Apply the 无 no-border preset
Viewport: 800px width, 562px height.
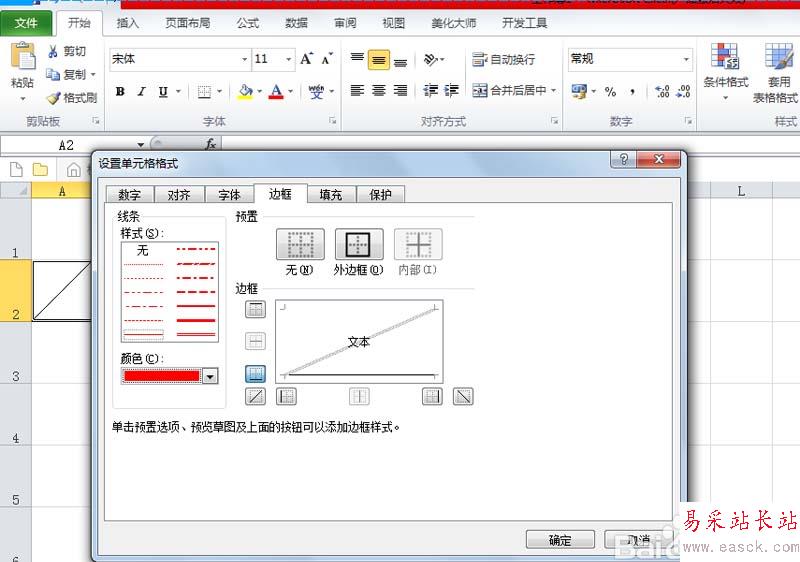pos(300,244)
